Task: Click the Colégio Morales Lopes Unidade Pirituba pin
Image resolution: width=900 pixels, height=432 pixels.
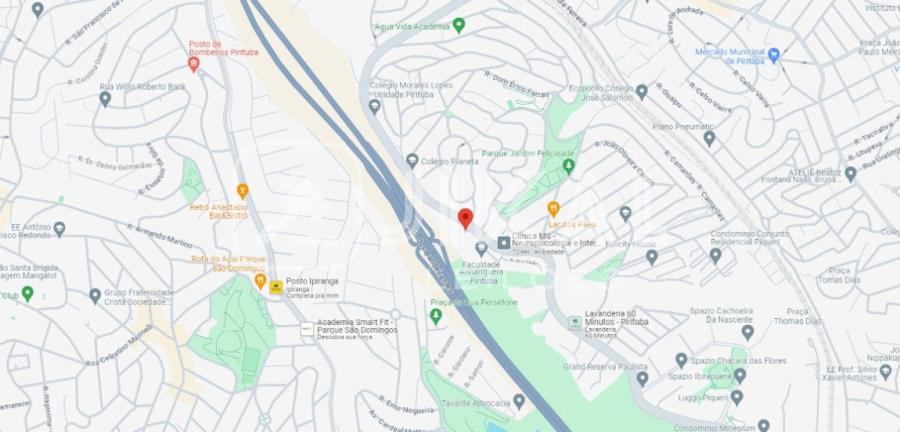Action: click(x=375, y=107)
